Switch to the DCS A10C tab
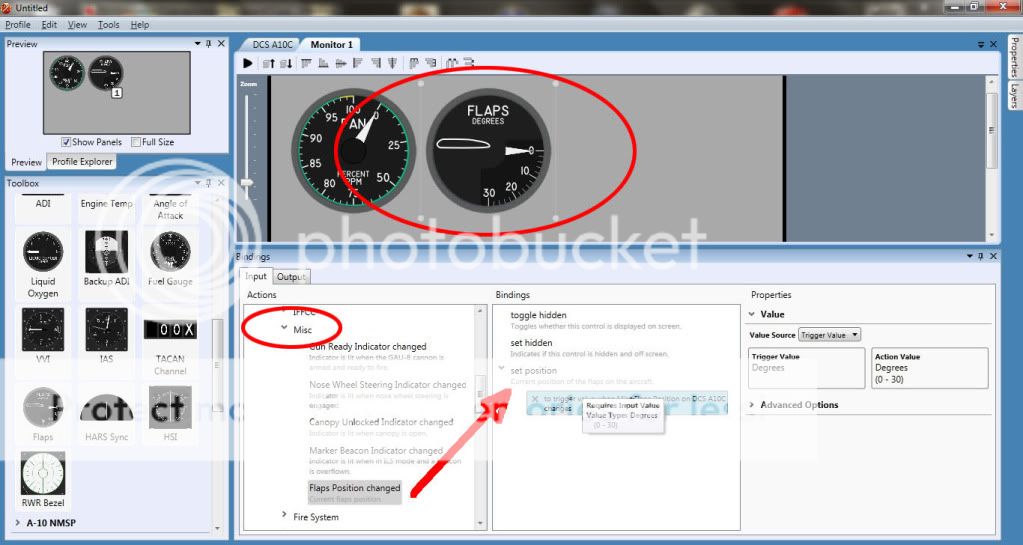The image size is (1023, 545). tap(273, 44)
